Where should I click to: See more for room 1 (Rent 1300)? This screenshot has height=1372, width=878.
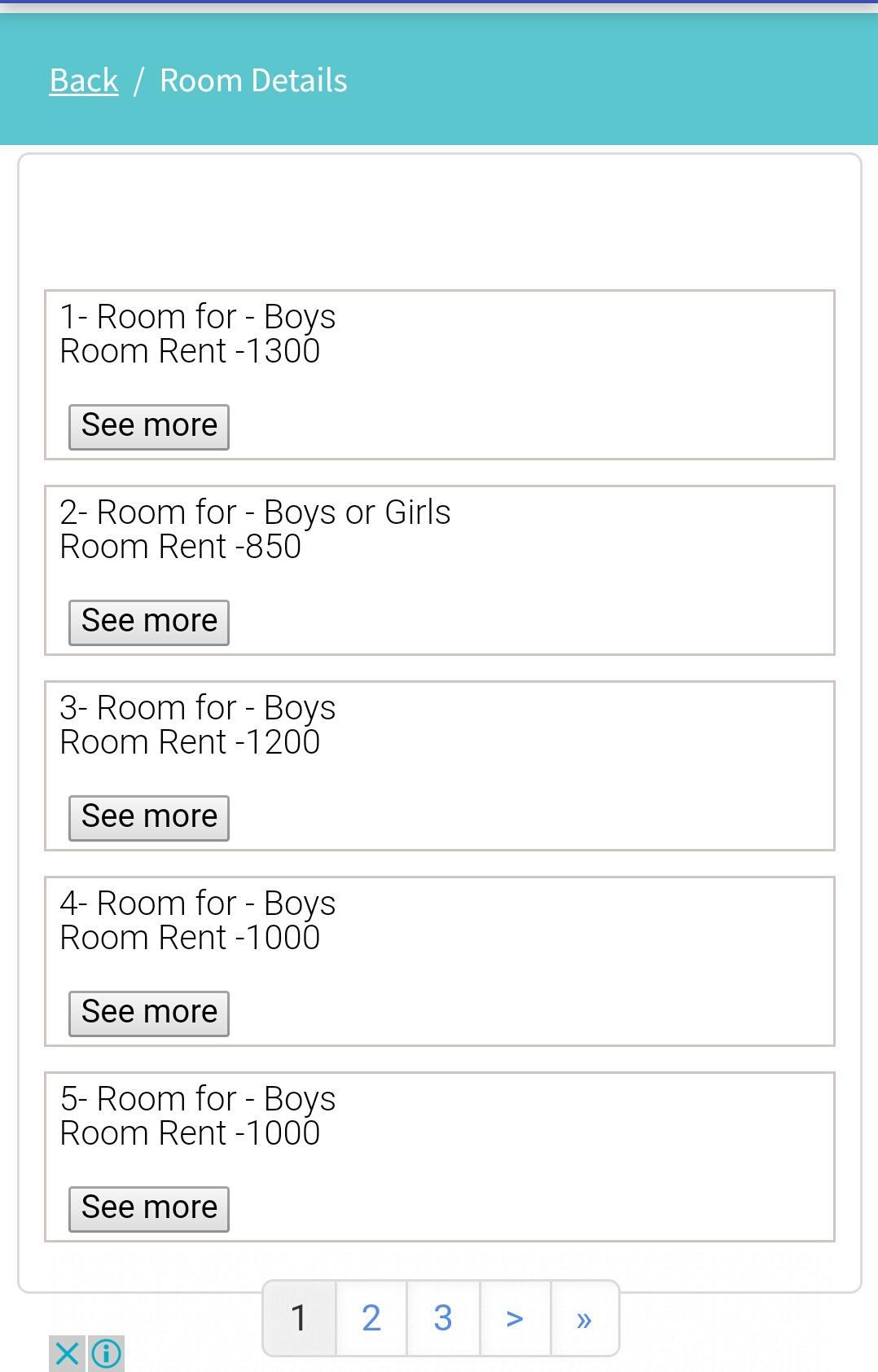(149, 426)
